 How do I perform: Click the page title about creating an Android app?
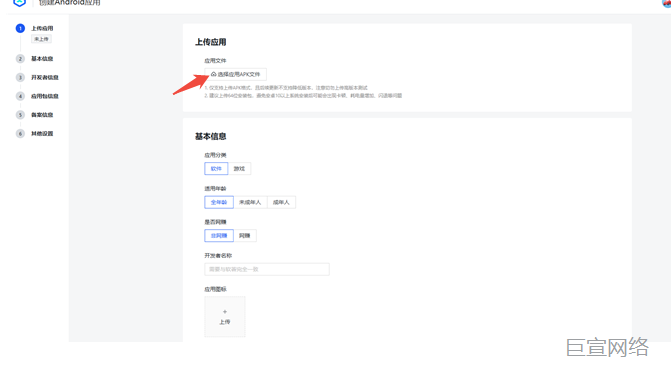[69, 3]
